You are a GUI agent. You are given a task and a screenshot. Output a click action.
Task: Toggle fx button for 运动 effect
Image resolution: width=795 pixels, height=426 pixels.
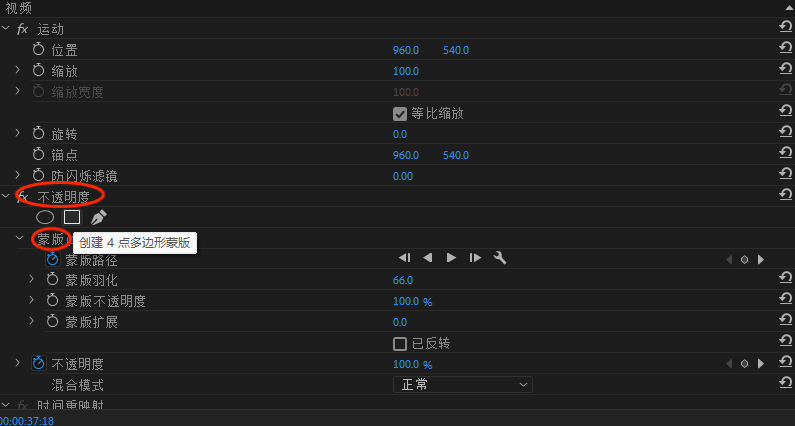pyautogui.click(x=22, y=29)
